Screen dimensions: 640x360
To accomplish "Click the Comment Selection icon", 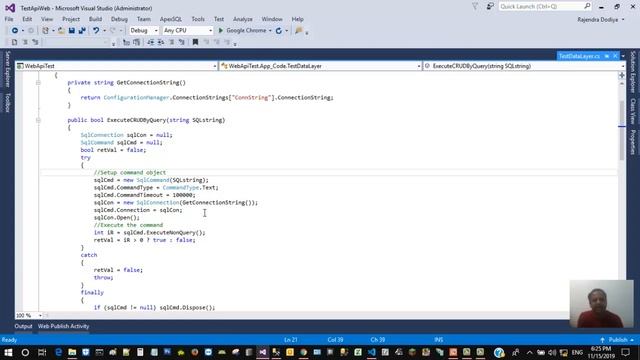I will (x=171, y=42).
